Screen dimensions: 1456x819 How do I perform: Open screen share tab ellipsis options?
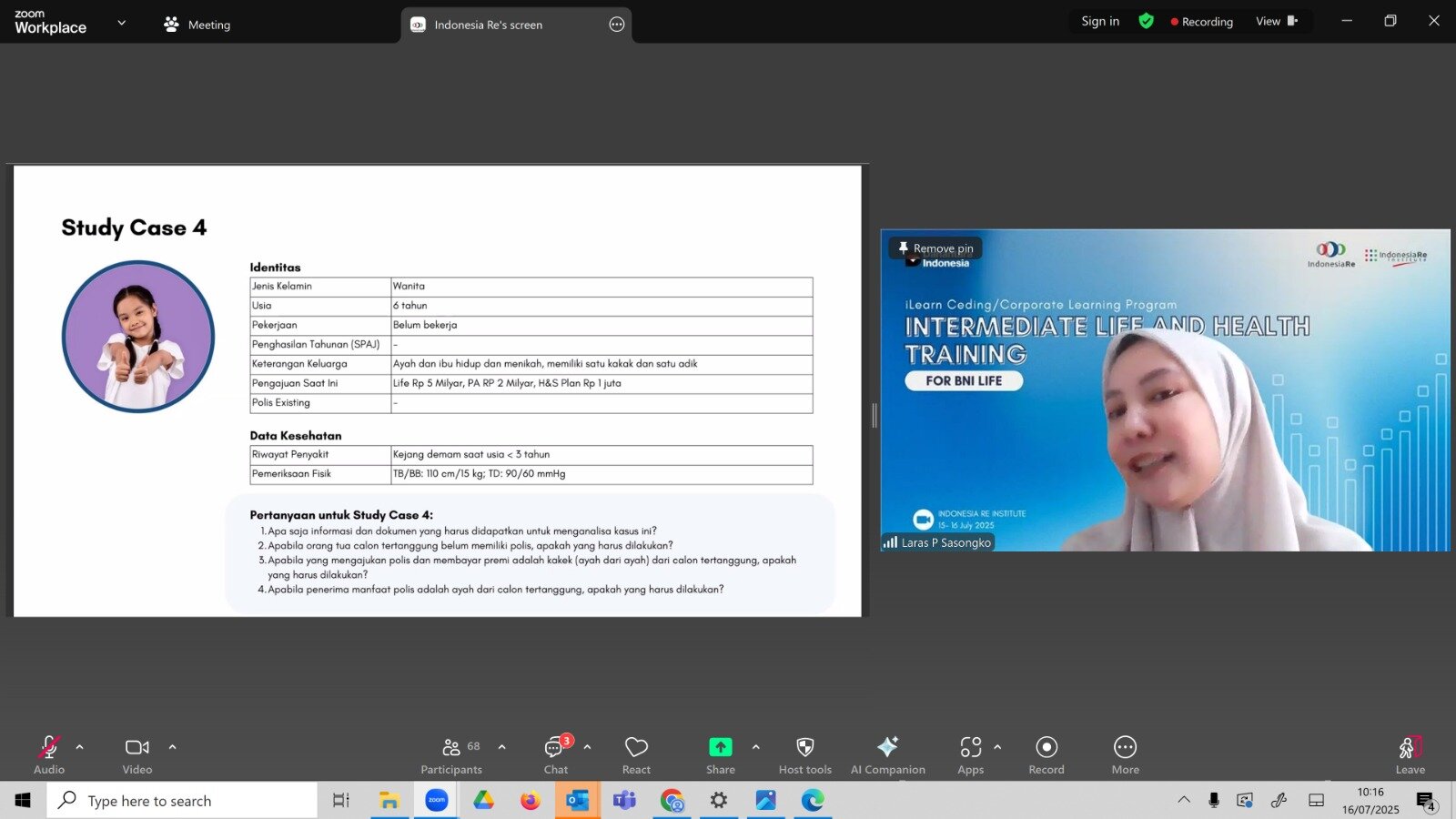[x=617, y=25]
